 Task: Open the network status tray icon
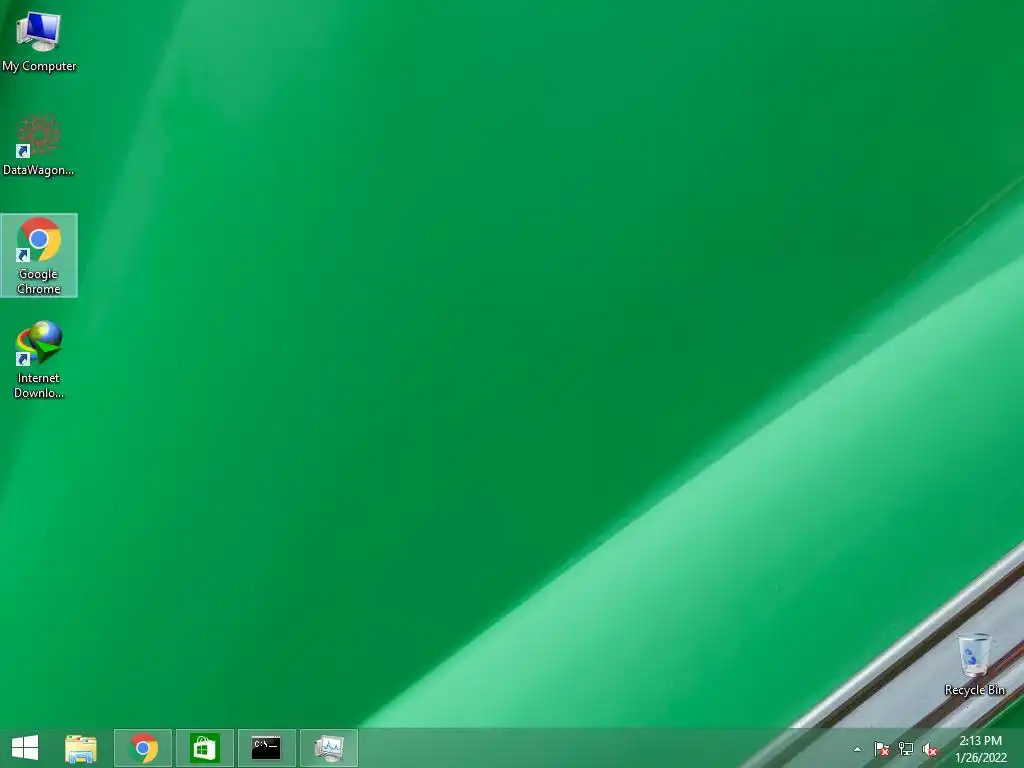(x=906, y=749)
